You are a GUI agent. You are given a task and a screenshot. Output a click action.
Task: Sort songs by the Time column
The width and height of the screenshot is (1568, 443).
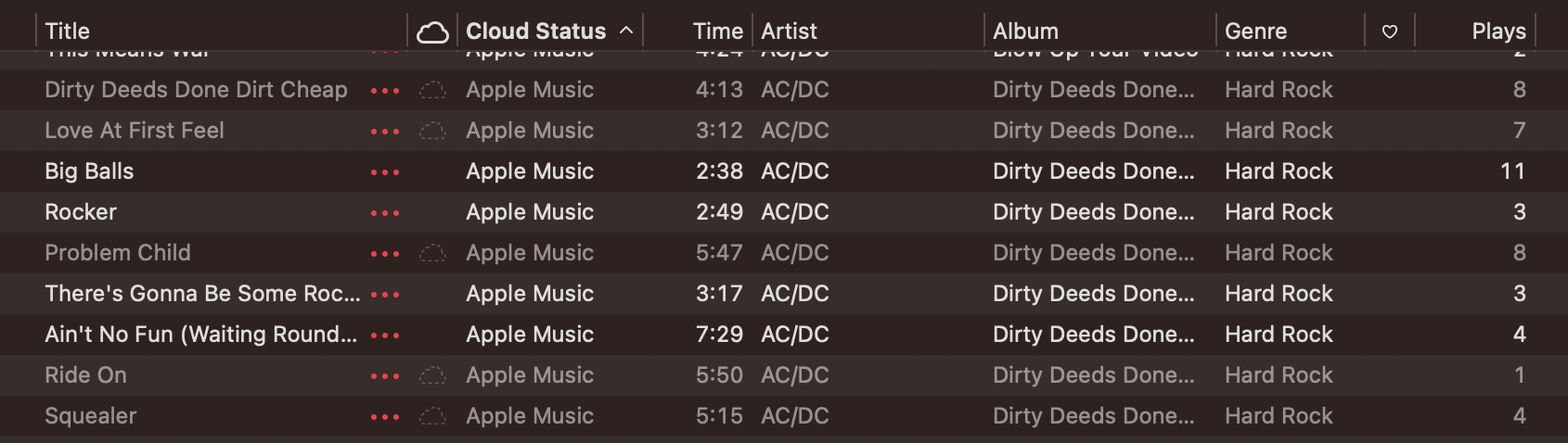point(717,32)
